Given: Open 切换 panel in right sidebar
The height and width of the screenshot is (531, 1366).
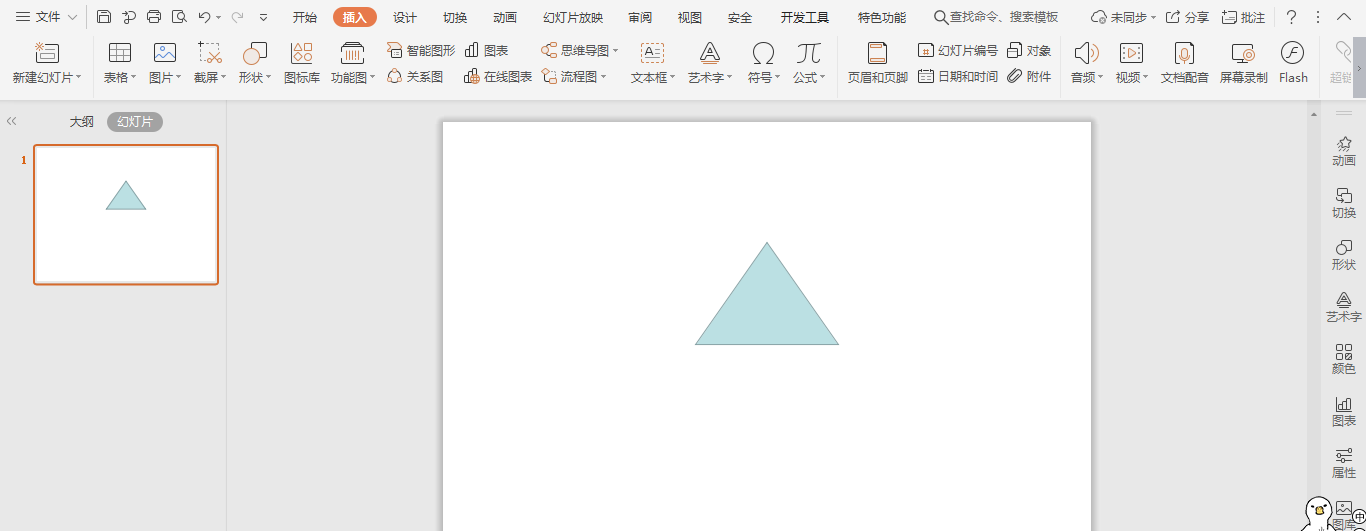Looking at the screenshot, I should point(1344,204).
